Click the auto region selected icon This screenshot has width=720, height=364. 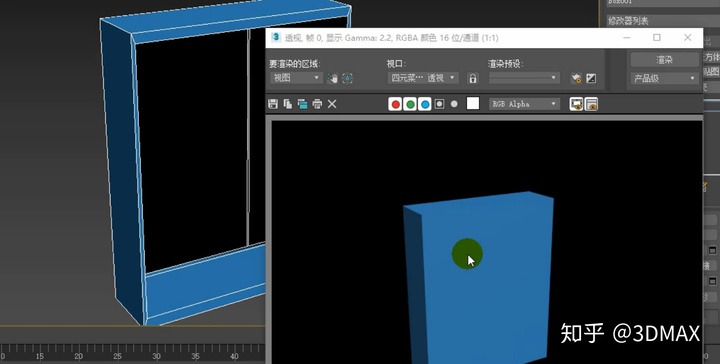coord(348,78)
